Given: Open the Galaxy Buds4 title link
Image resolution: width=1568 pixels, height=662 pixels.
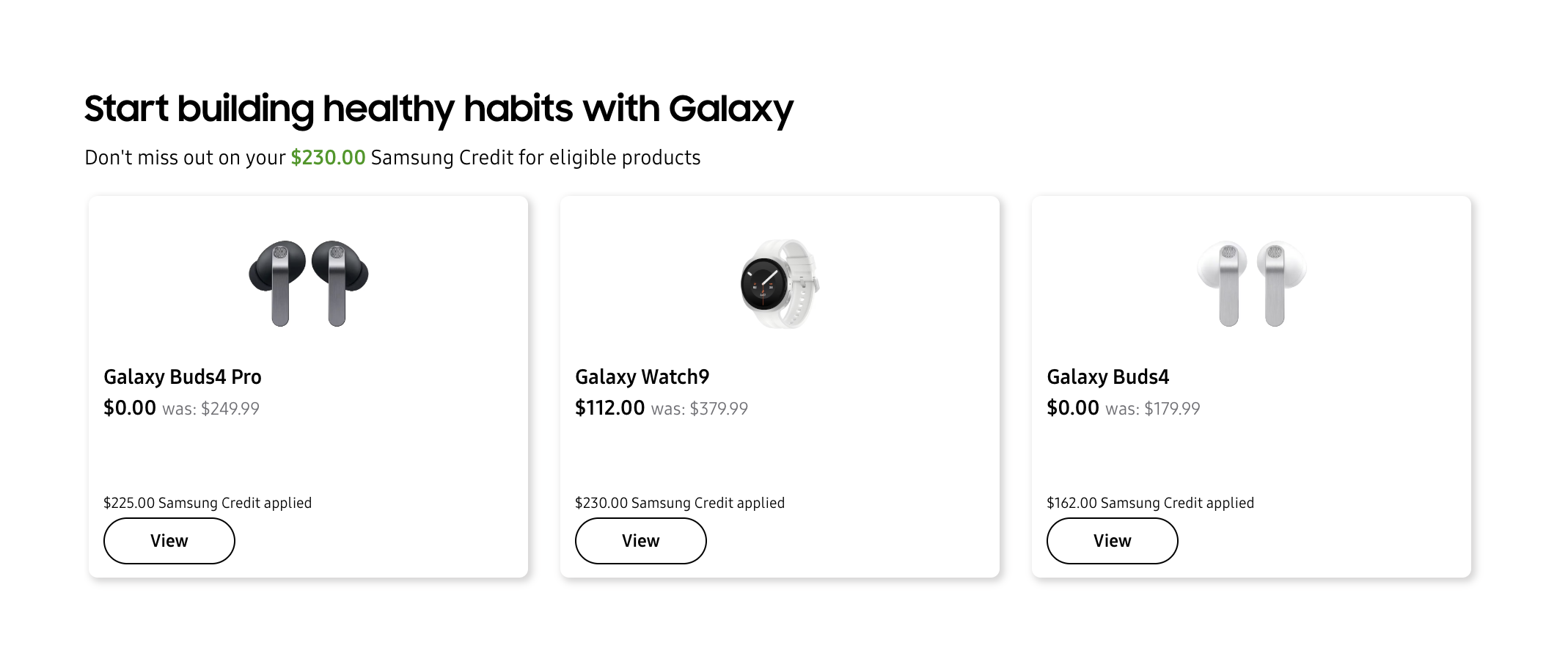Looking at the screenshot, I should (x=1108, y=377).
